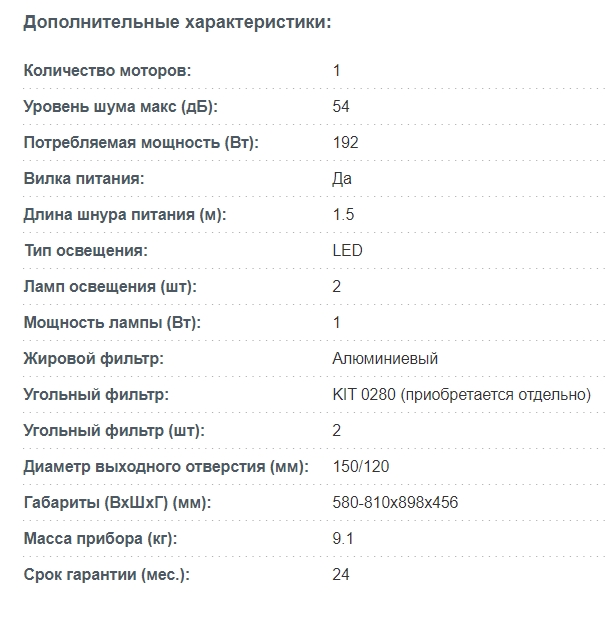The image size is (605, 628).
Task: Click the LED lighting type value
Action: [347, 251]
